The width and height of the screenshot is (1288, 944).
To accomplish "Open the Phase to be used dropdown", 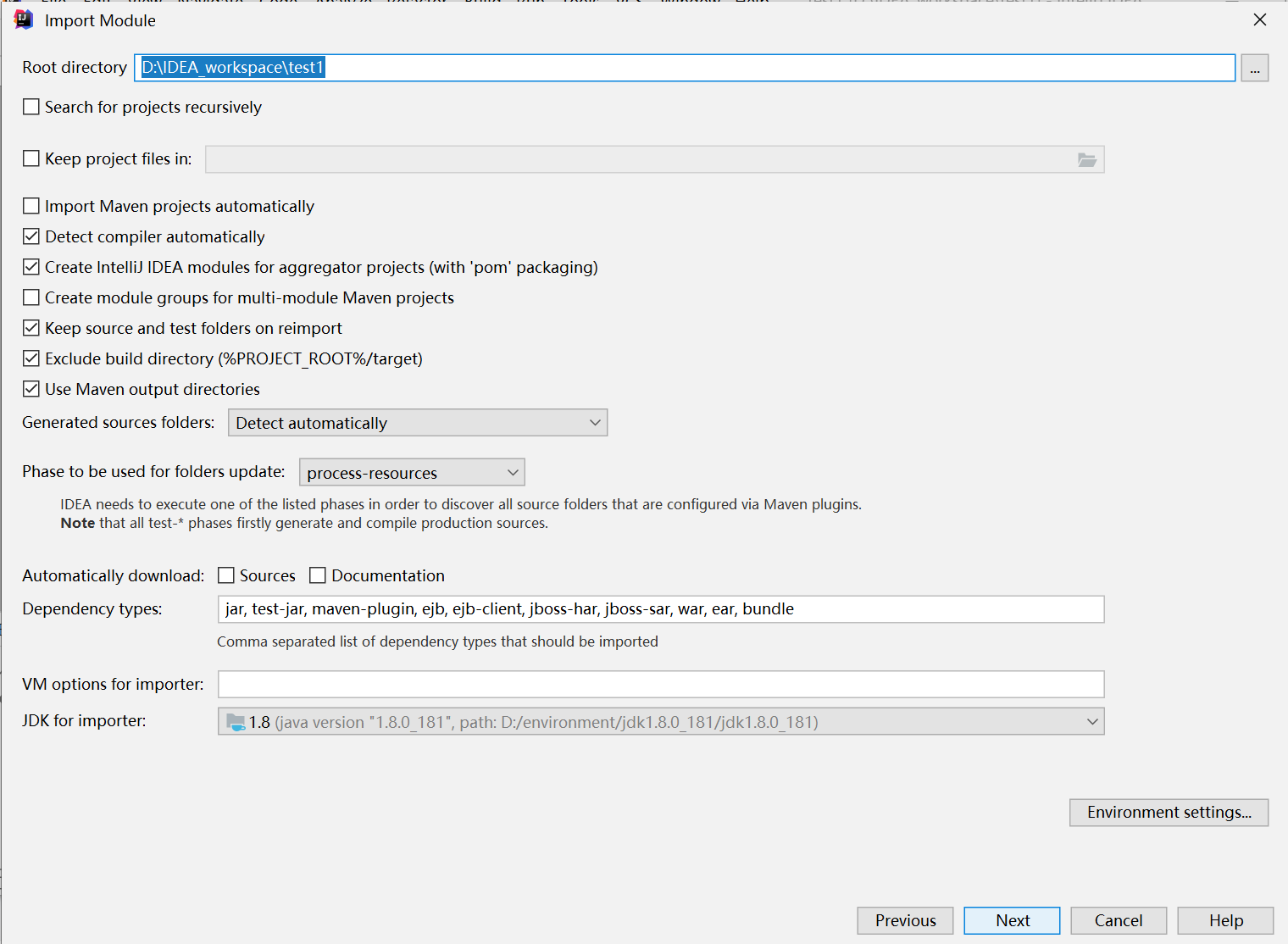I will (412, 472).
